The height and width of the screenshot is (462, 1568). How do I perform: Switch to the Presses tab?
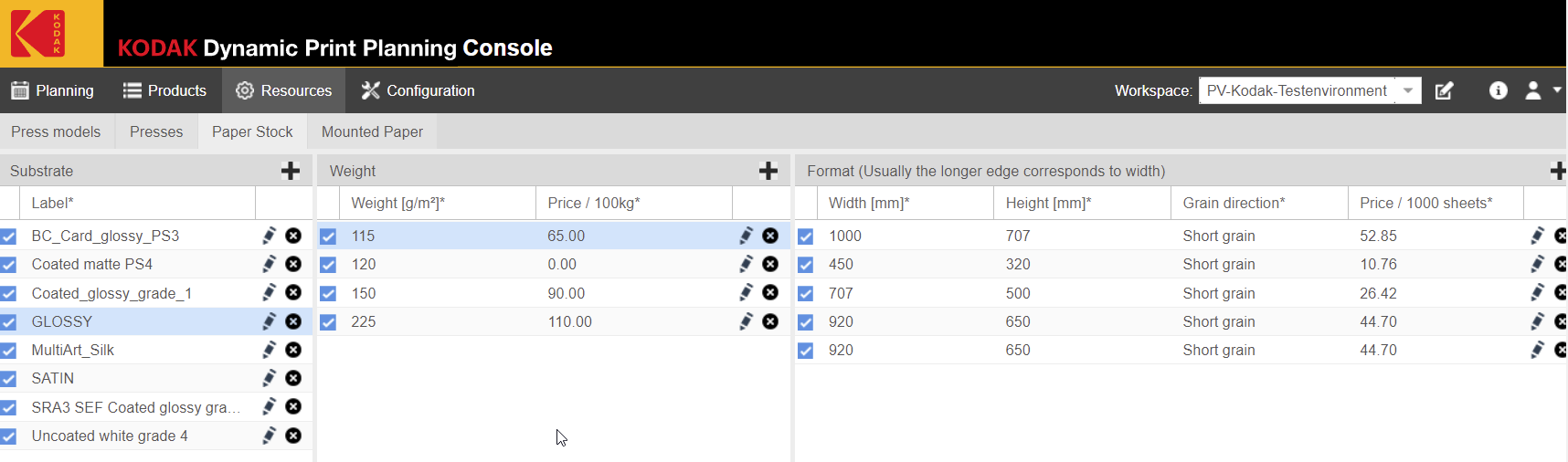pyautogui.click(x=156, y=131)
